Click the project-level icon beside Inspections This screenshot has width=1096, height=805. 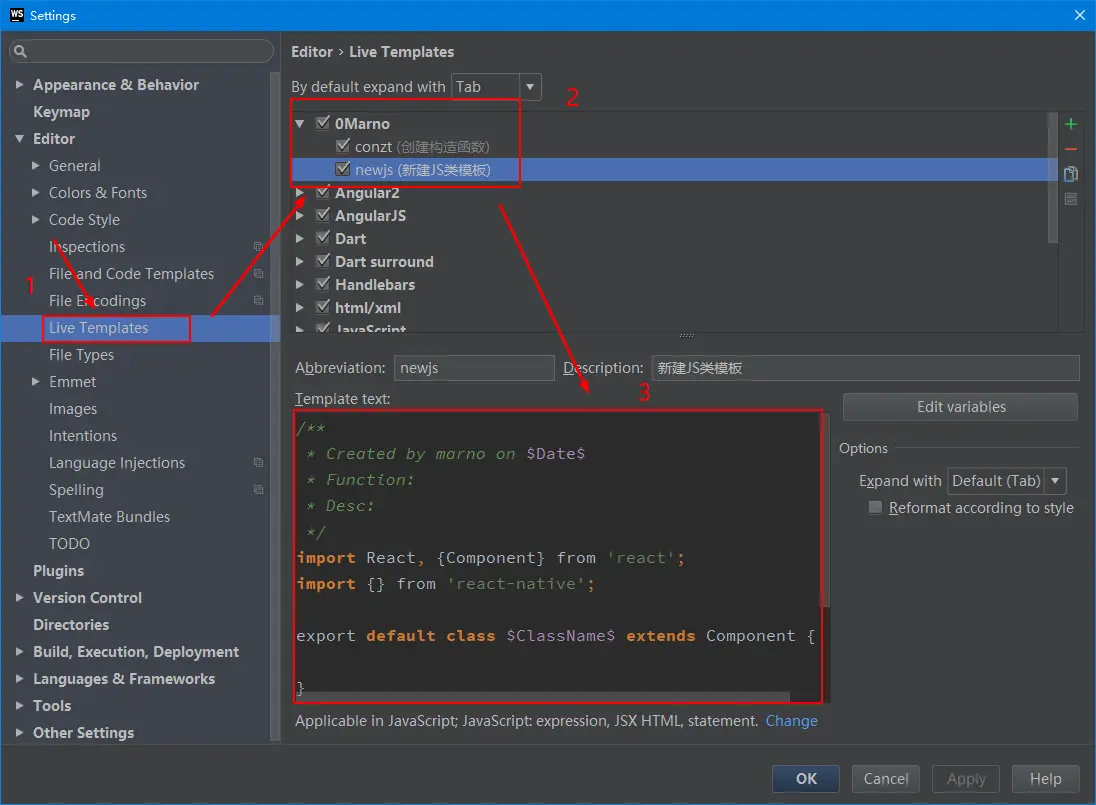(x=258, y=247)
